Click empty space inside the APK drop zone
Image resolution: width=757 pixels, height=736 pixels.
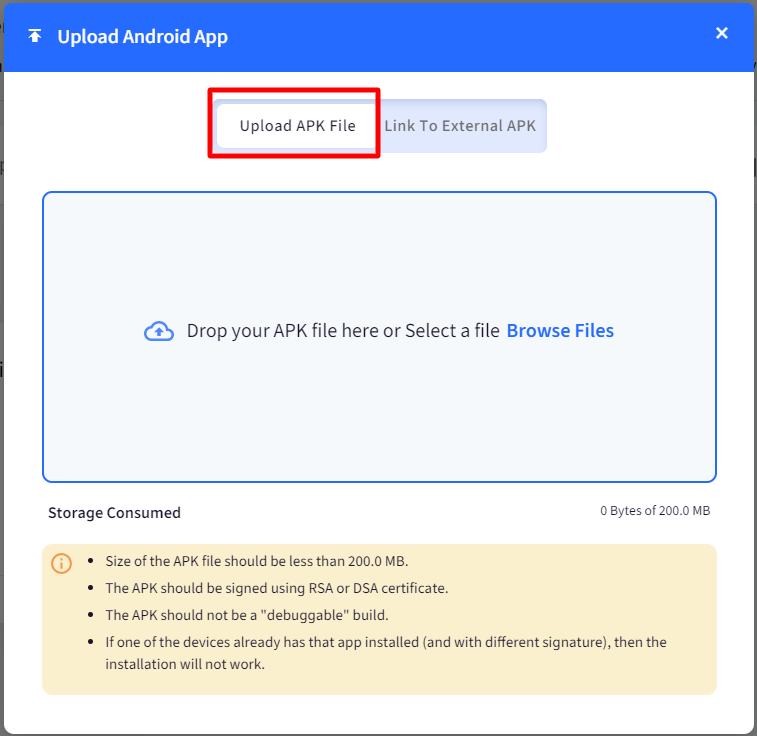click(380, 250)
